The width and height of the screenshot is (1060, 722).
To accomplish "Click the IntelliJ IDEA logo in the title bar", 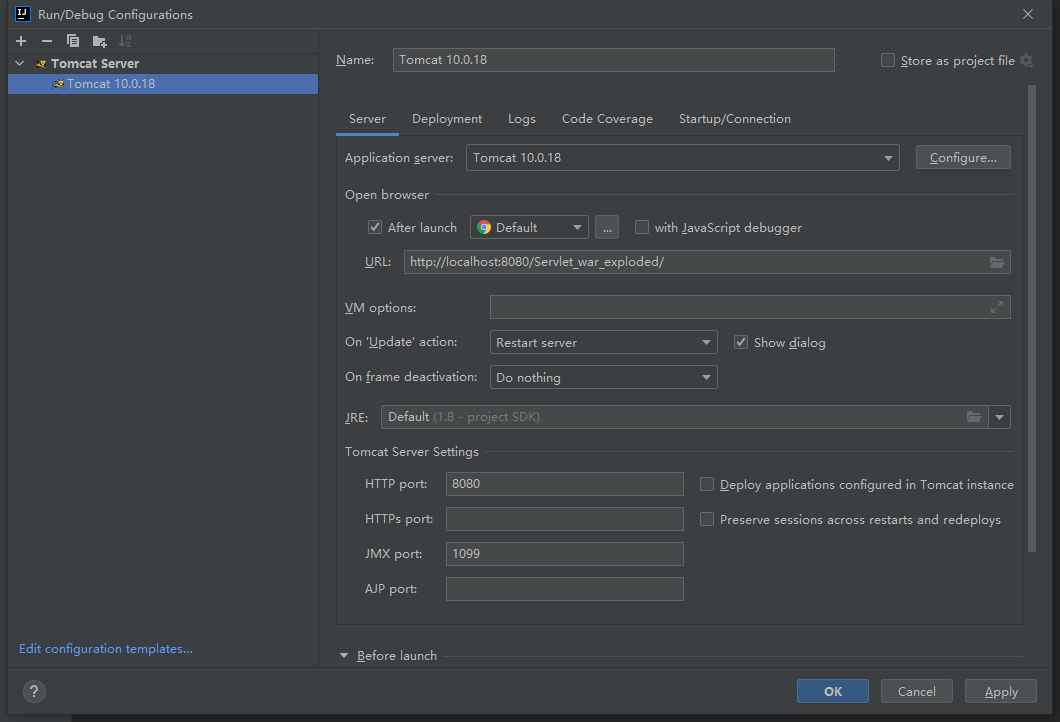I will pos(22,14).
